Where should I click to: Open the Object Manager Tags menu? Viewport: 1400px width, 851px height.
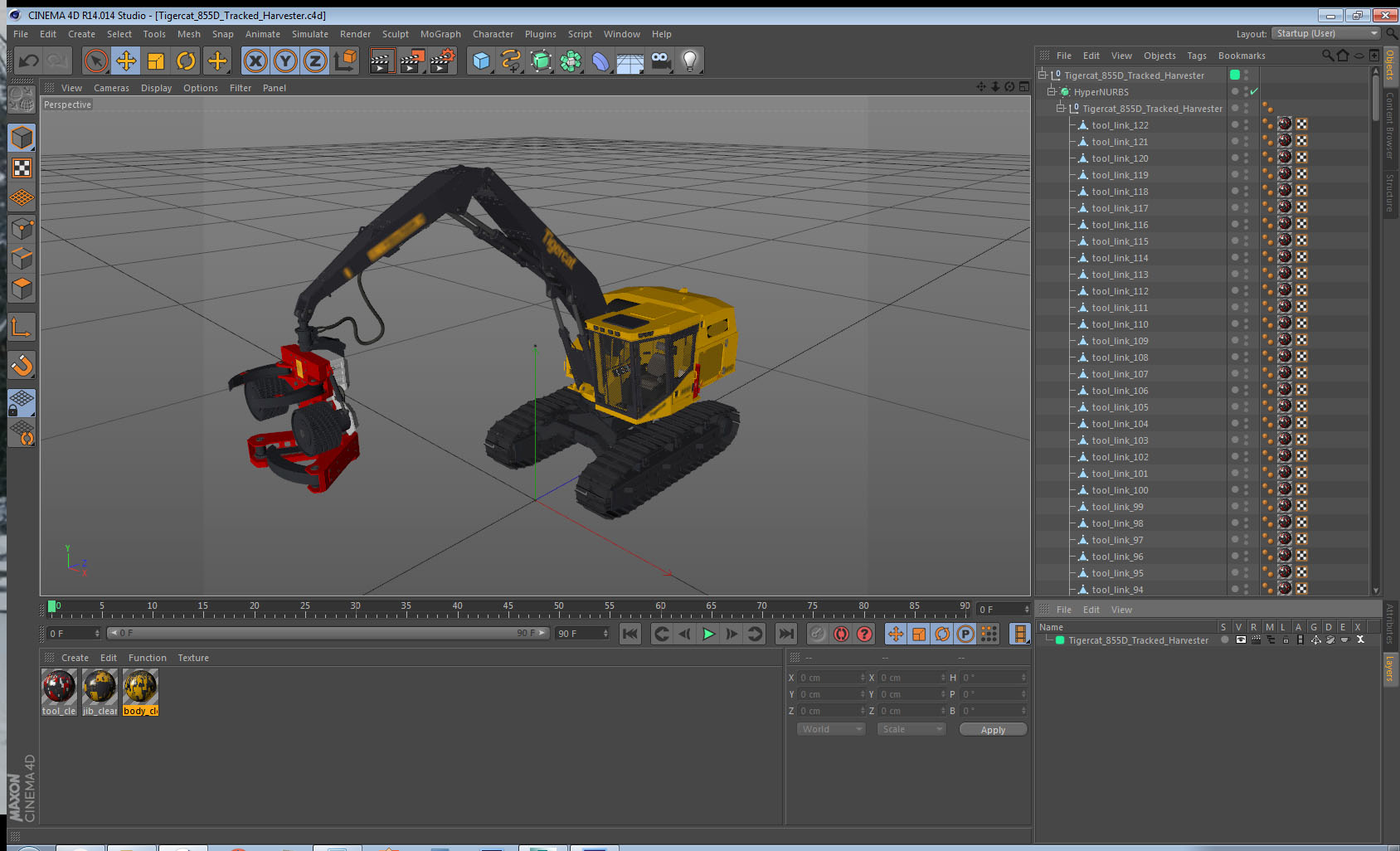click(x=1196, y=56)
